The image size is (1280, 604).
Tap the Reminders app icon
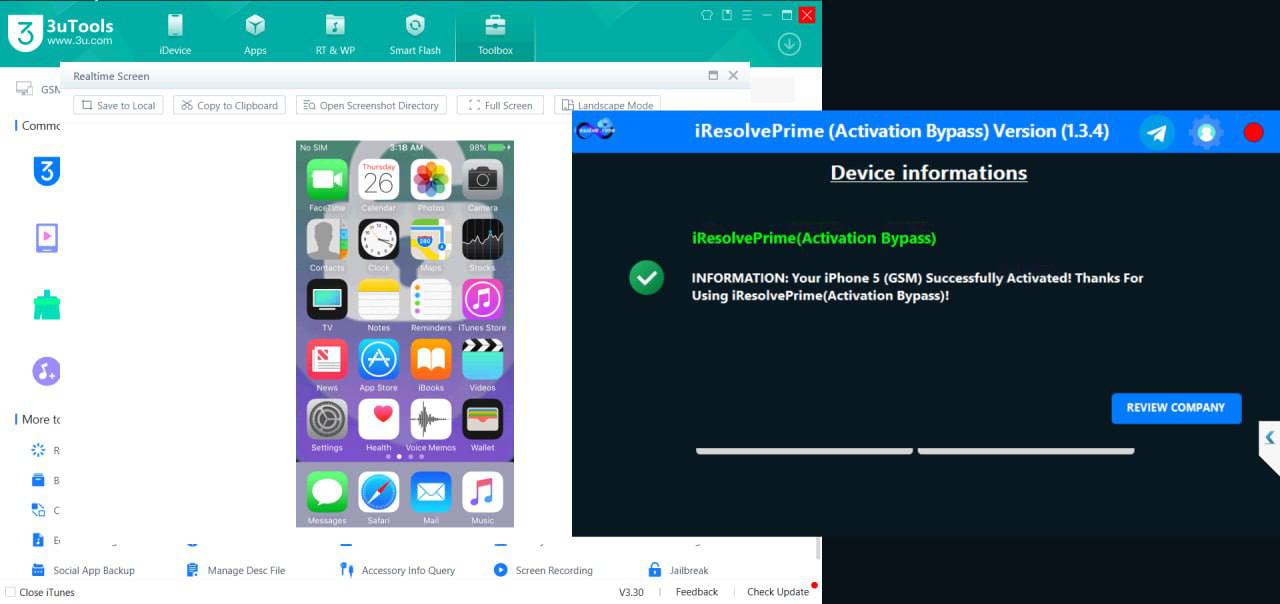(431, 300)
